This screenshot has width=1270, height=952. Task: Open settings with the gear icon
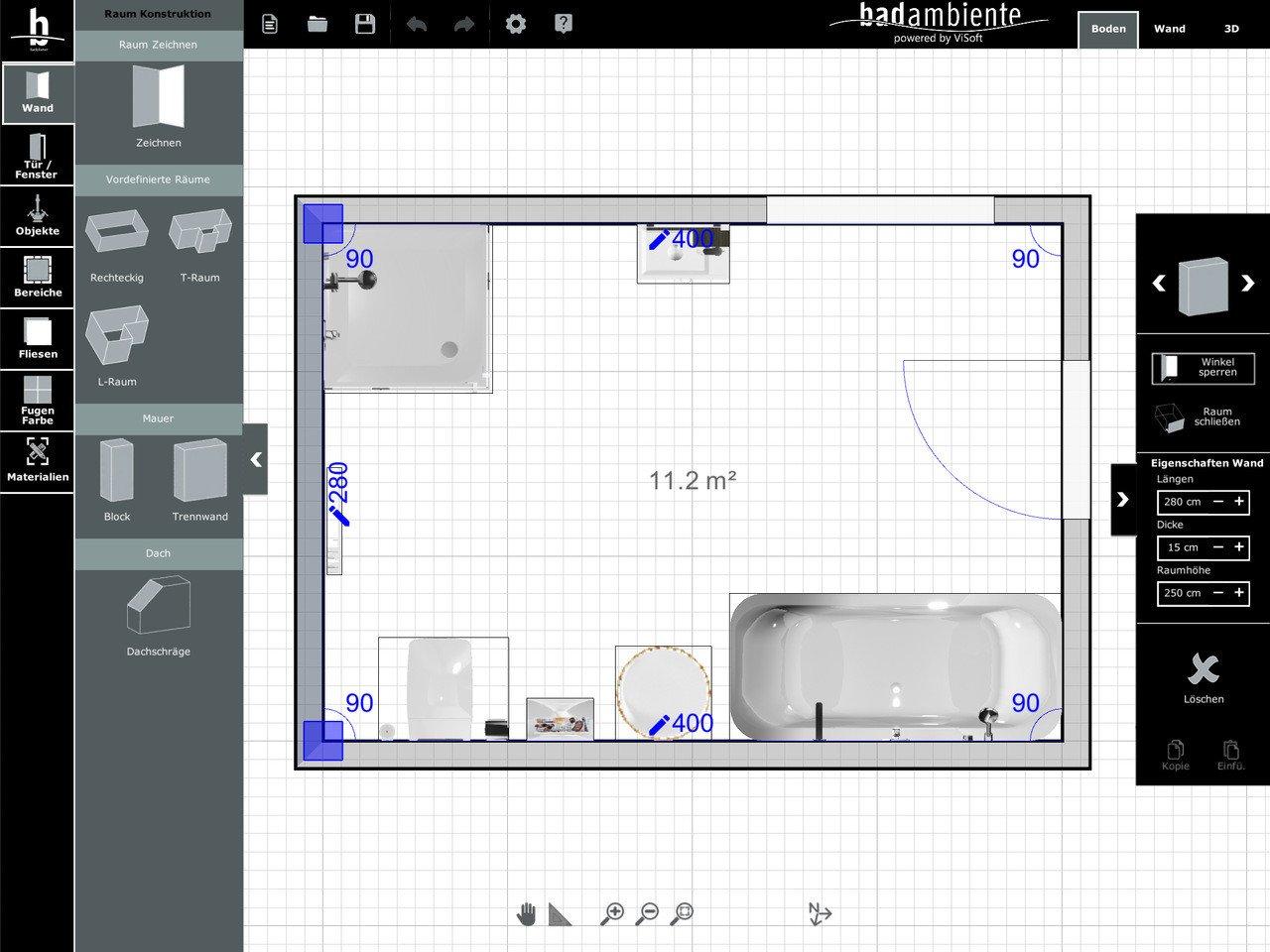pos(516,24)
